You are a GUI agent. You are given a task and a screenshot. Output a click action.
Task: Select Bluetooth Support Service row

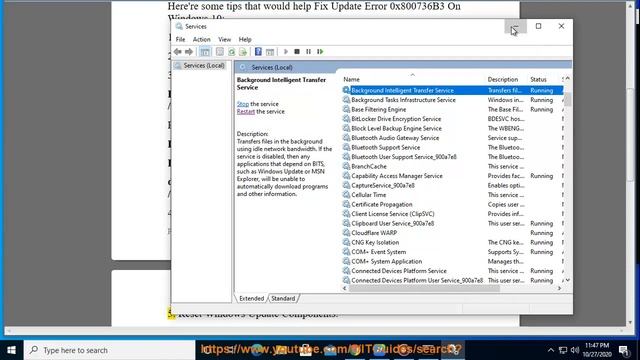click(453, 147)
